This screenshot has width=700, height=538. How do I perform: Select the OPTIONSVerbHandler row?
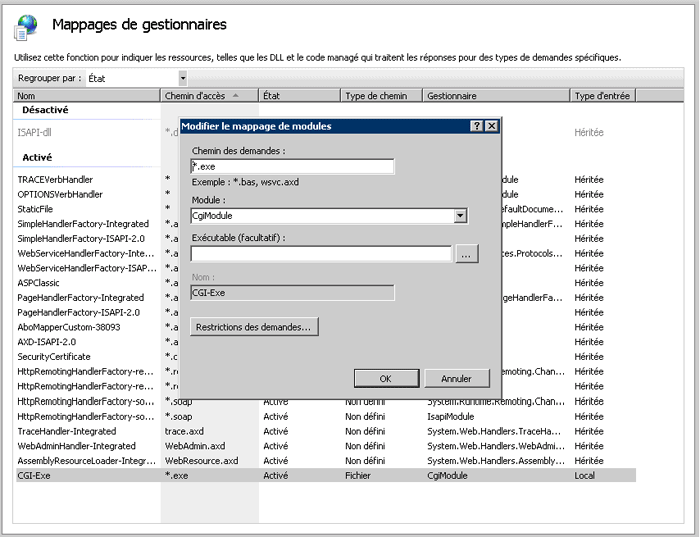coord(60,194)
